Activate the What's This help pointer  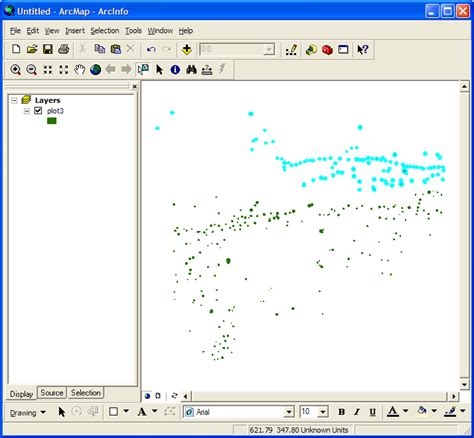pyautogui.click(x=362, y=50)
